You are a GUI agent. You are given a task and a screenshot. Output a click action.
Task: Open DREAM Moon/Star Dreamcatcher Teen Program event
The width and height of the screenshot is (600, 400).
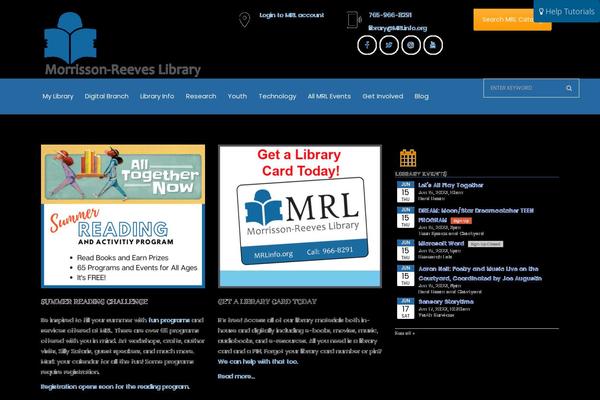point(476,215)
